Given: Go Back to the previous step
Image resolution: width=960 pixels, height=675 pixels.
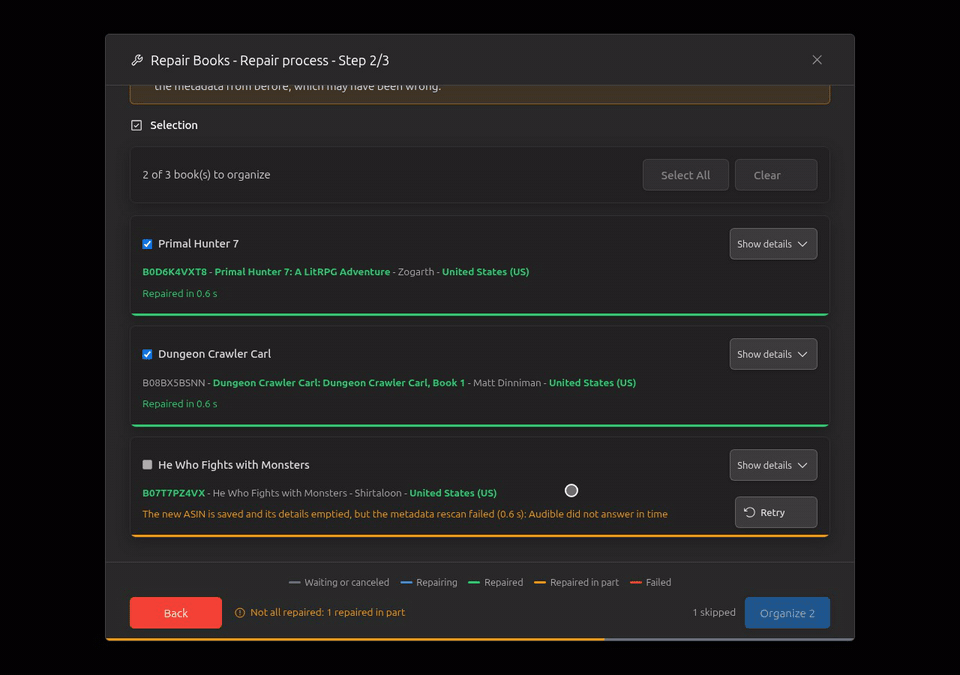Looking at the screenshot, I should (x=176, y=613).
